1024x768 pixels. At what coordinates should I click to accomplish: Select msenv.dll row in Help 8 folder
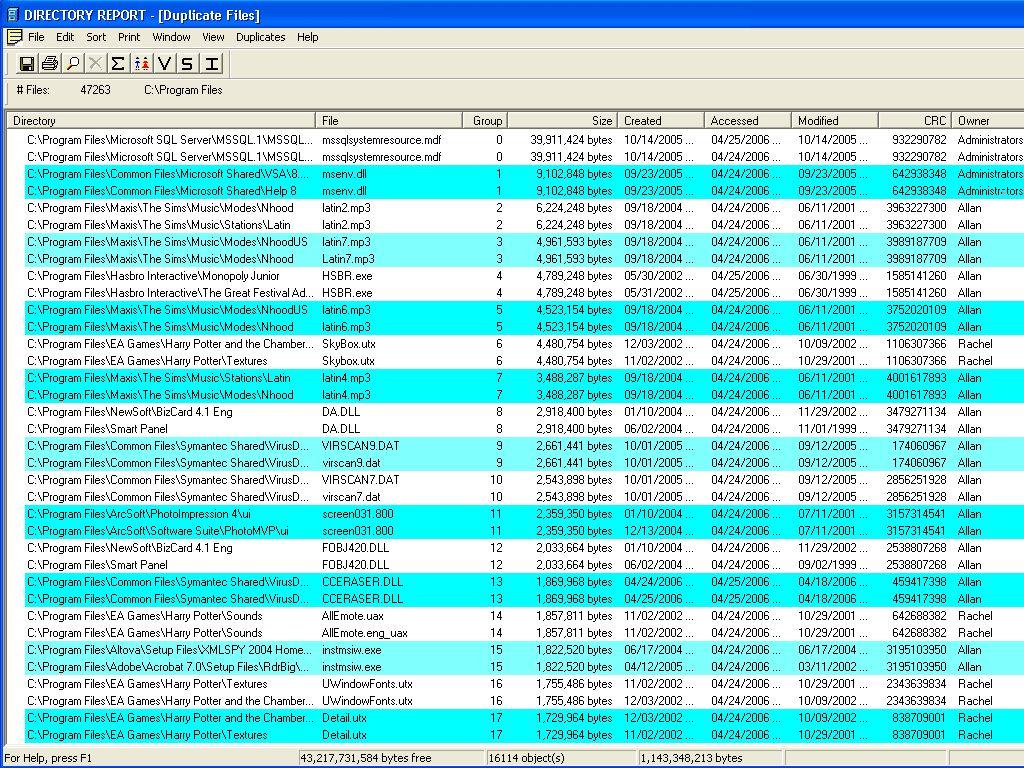tap(524, 191)
